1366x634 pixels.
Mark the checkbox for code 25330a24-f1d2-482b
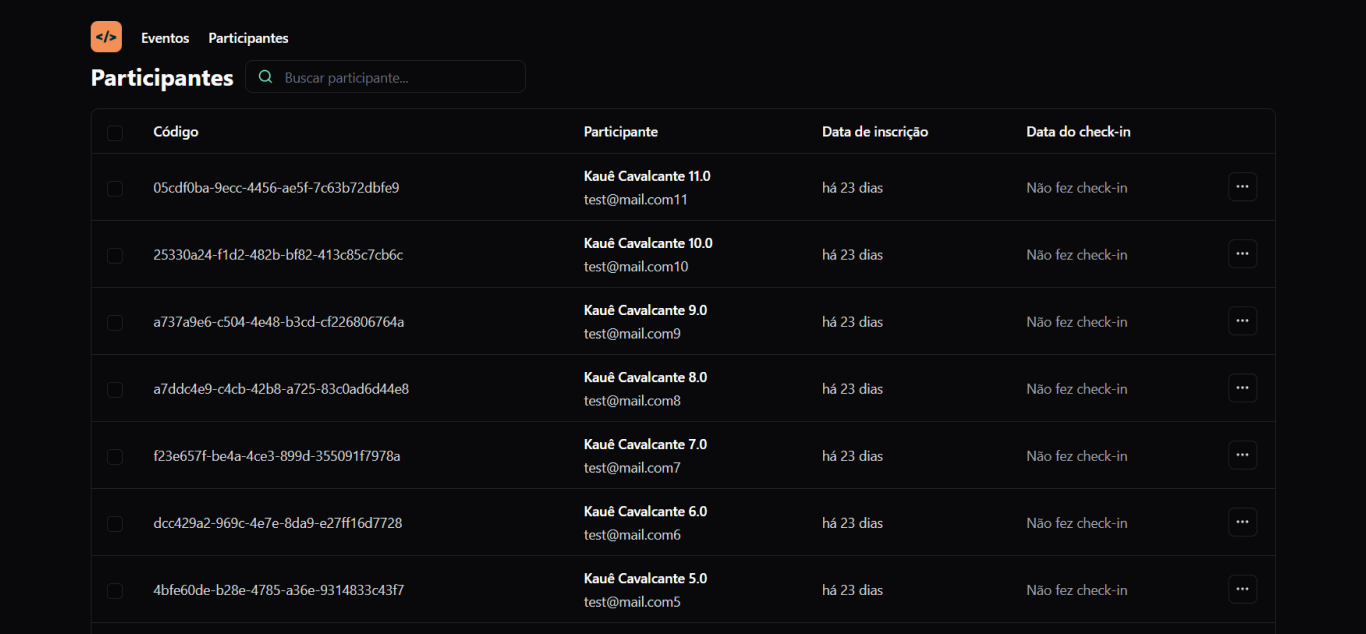coord(115,256)
